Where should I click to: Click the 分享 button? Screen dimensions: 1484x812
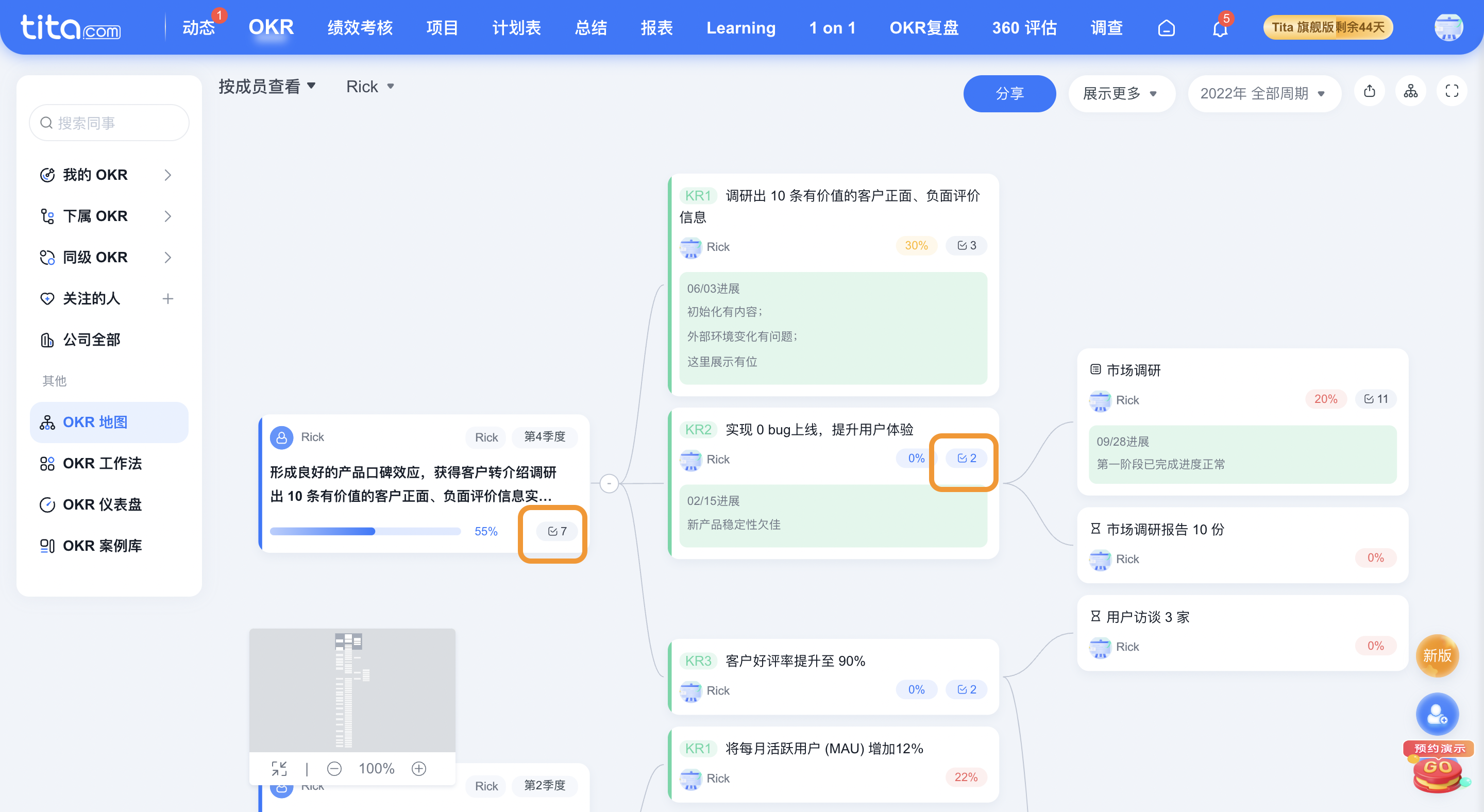[1009, 93]
